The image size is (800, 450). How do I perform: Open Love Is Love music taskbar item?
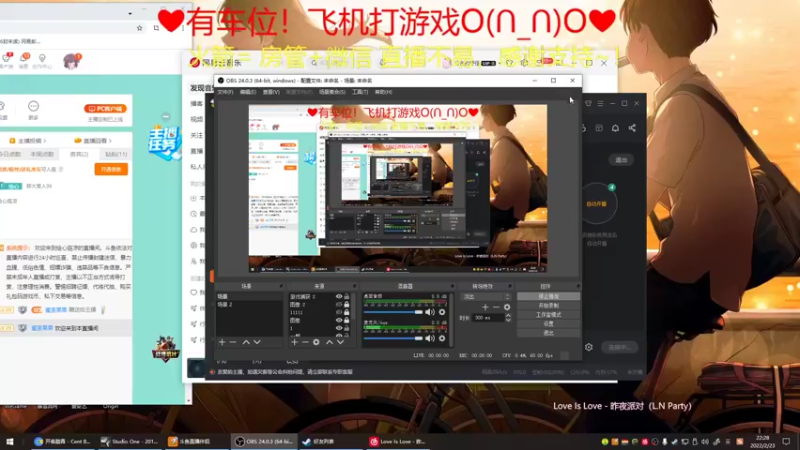(x=398, y=442)
